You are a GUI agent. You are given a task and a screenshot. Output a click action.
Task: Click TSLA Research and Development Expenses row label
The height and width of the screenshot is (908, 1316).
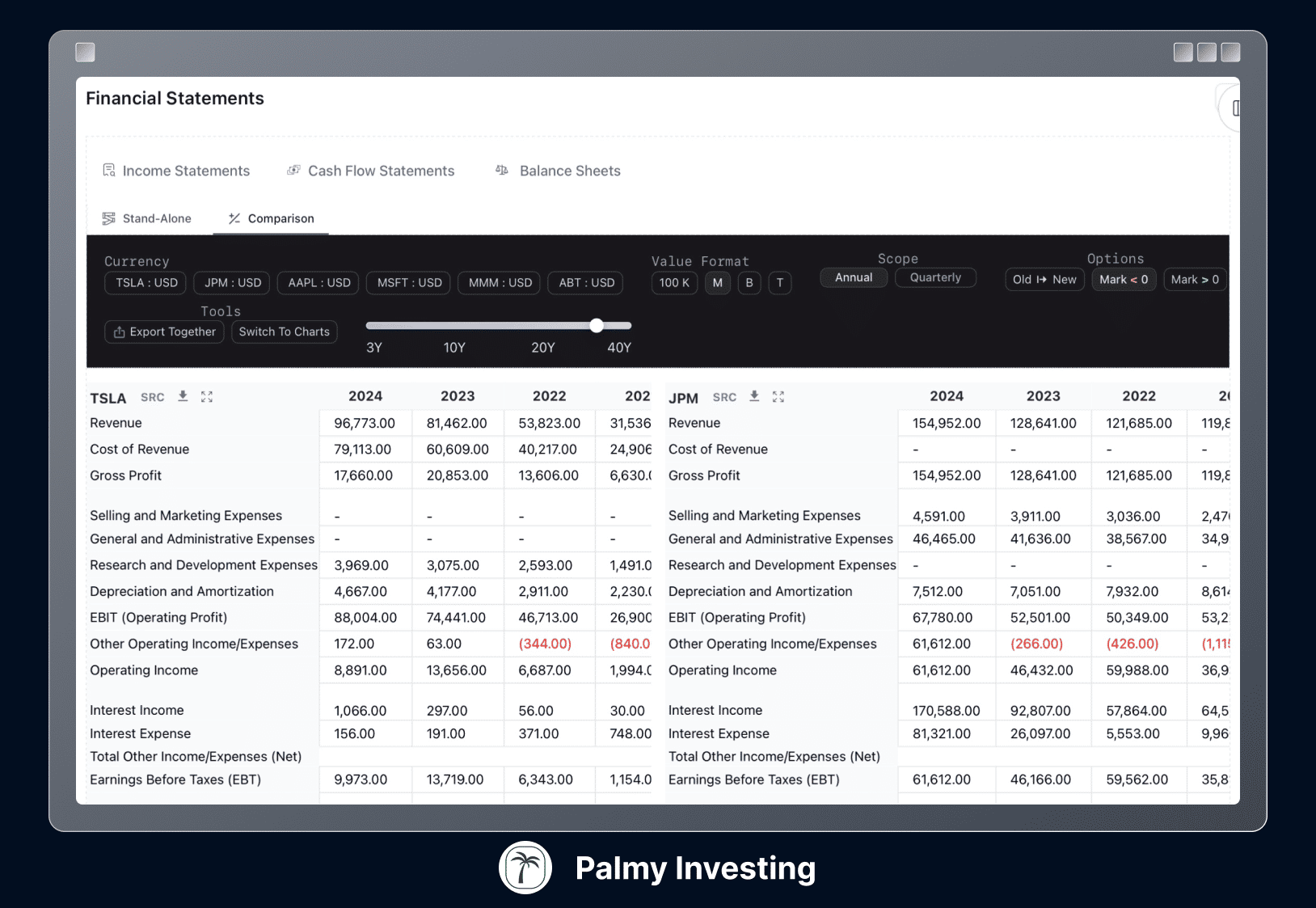(204, 565)
